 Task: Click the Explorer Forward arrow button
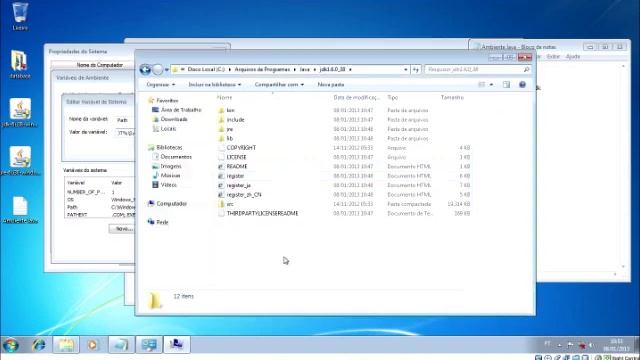tap(158, 70)
